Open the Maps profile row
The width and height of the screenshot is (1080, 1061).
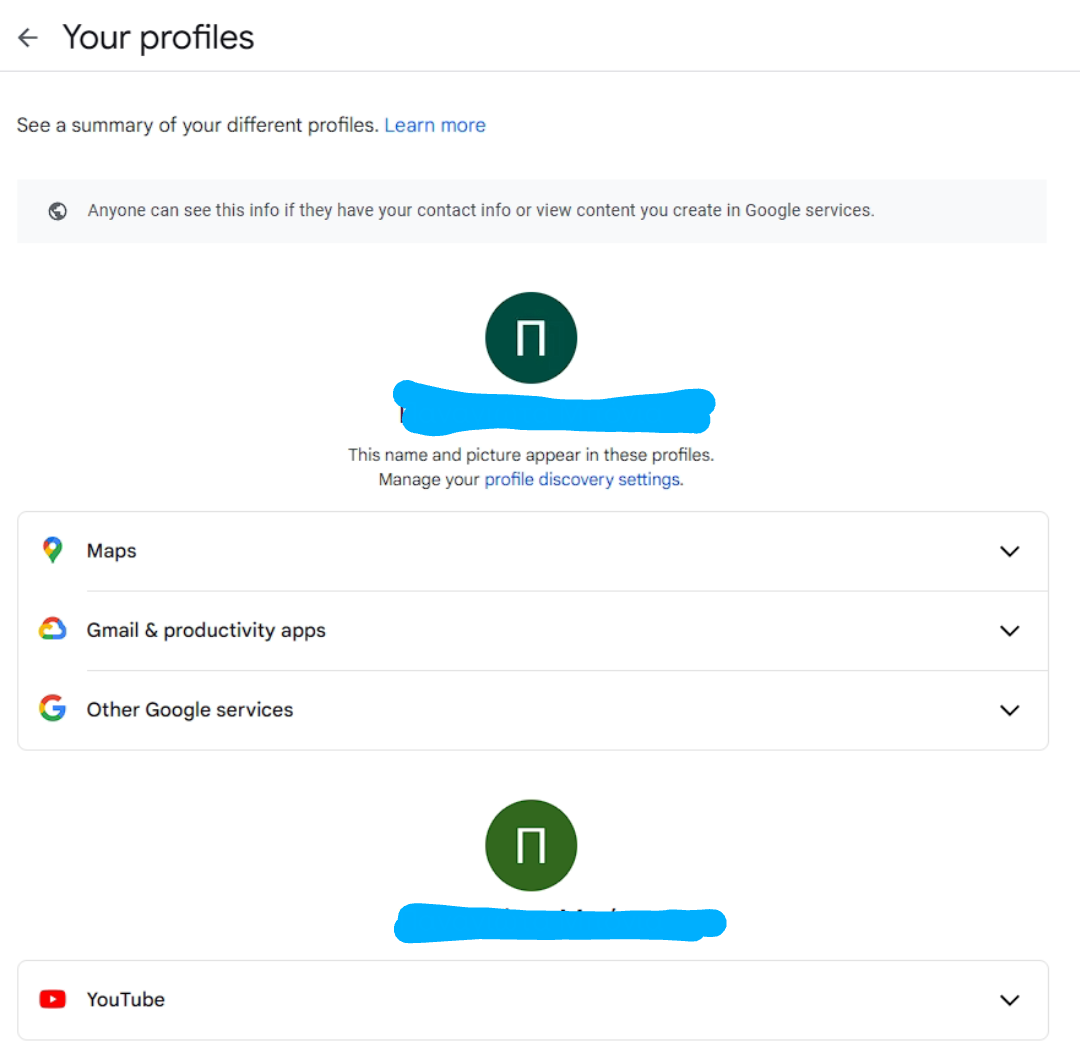532,551
